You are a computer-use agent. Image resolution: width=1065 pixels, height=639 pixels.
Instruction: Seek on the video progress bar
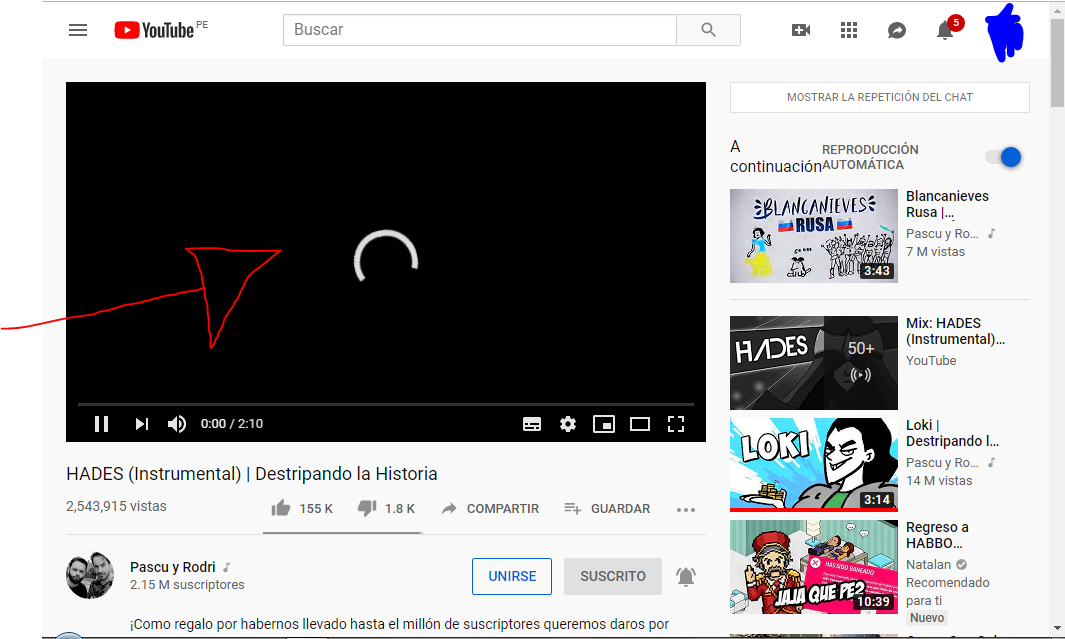pyautogui.click(x=386, y=405)
